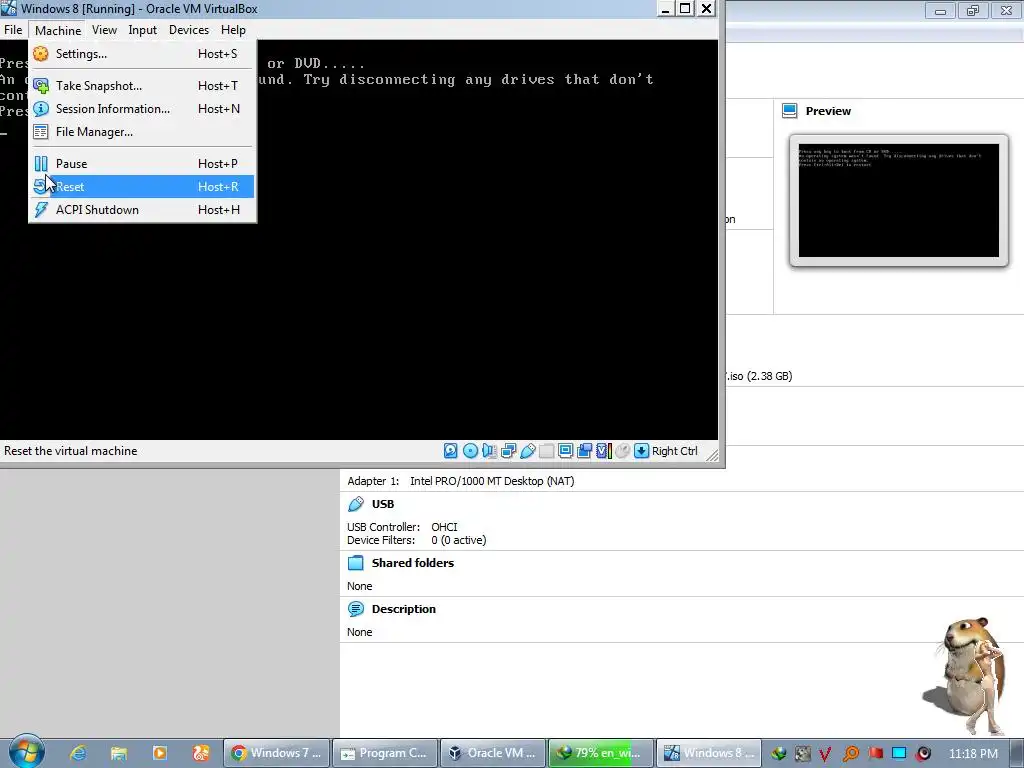The width and height of the screenshot is (1024, 768).
Task: Click the optical disc status icon
Action: (x=470, y=451)
